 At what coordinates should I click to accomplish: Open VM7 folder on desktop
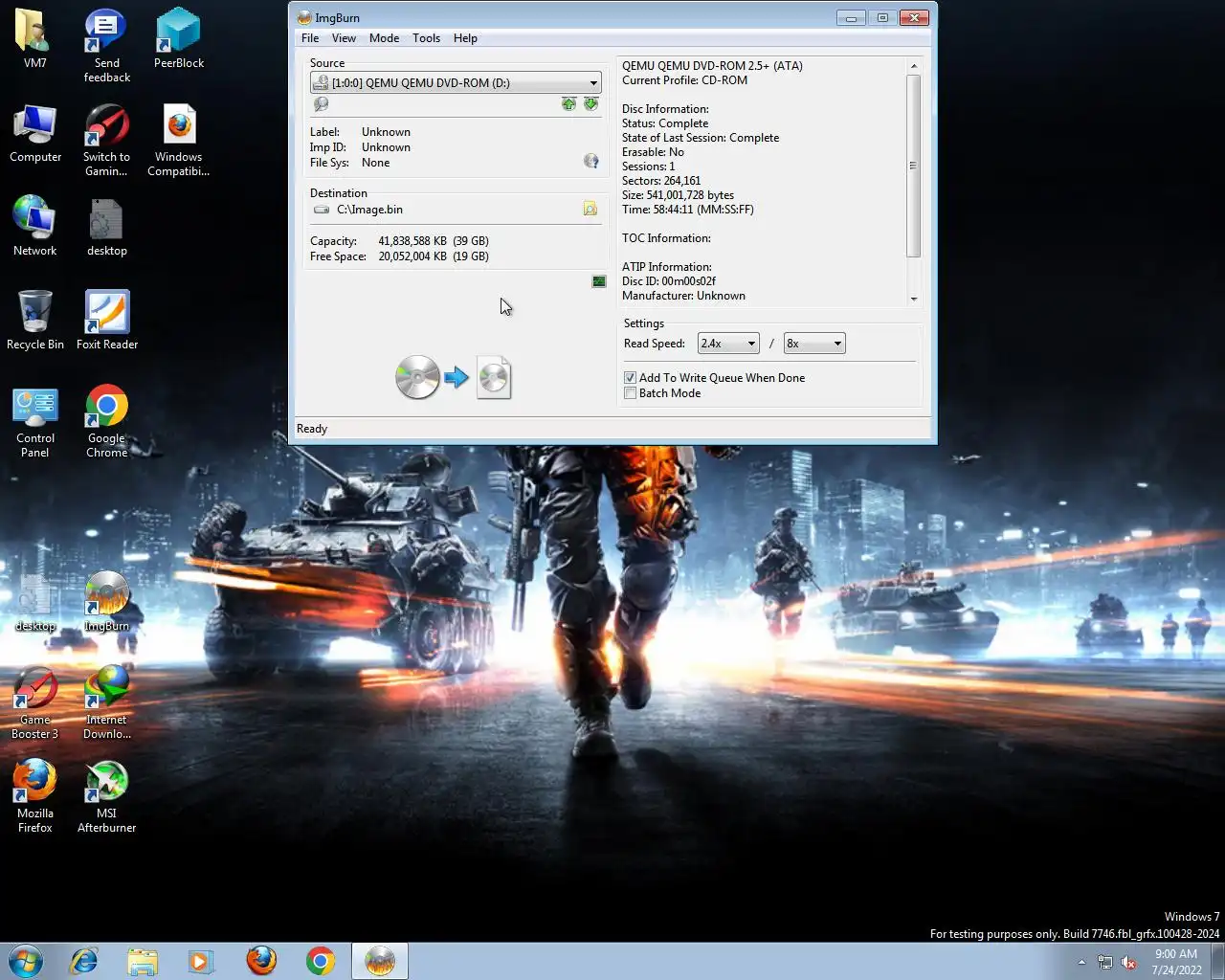pos(34,38)
